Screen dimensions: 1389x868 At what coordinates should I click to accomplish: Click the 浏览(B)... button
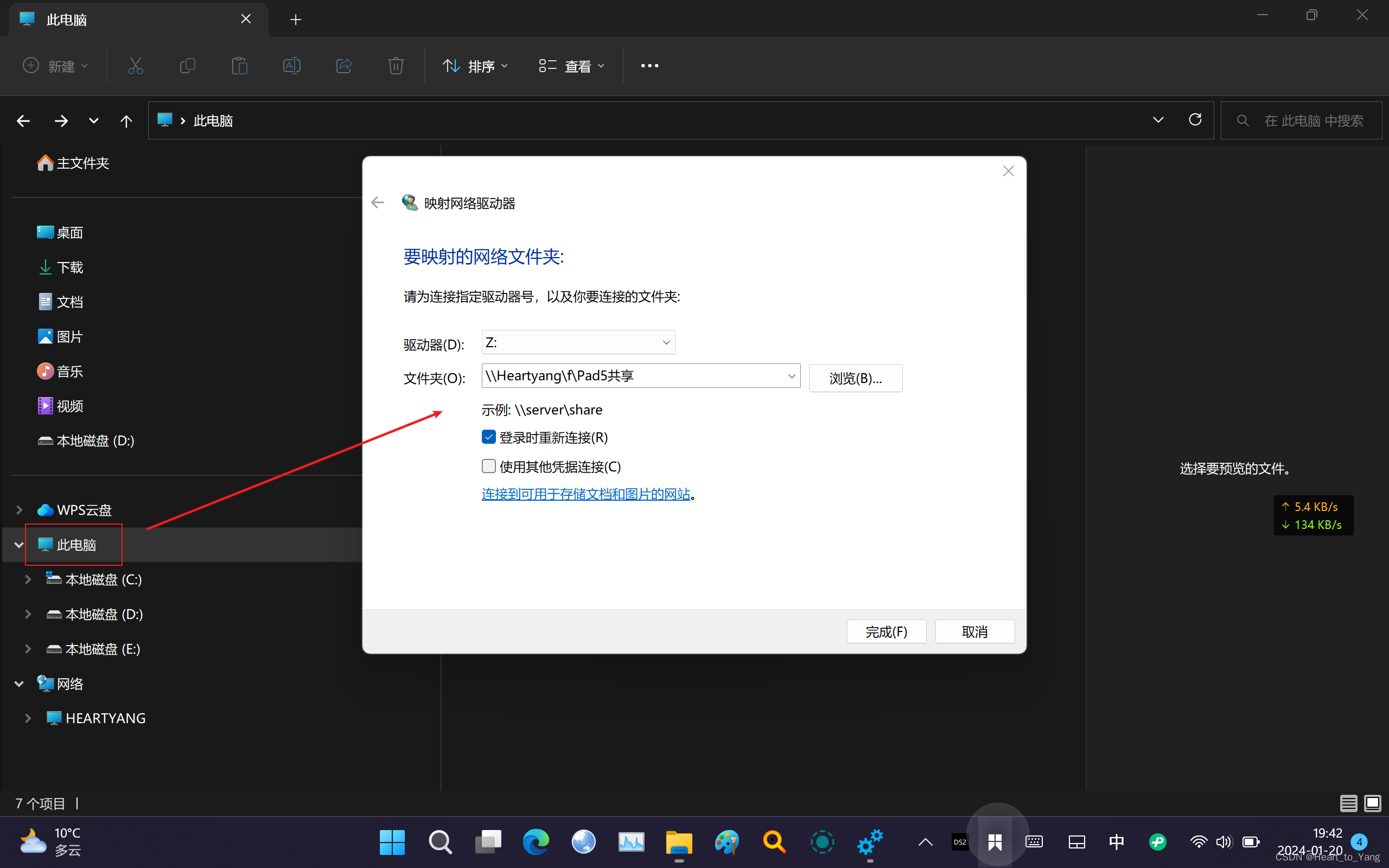pyautogui.click(x=855, y=378)
